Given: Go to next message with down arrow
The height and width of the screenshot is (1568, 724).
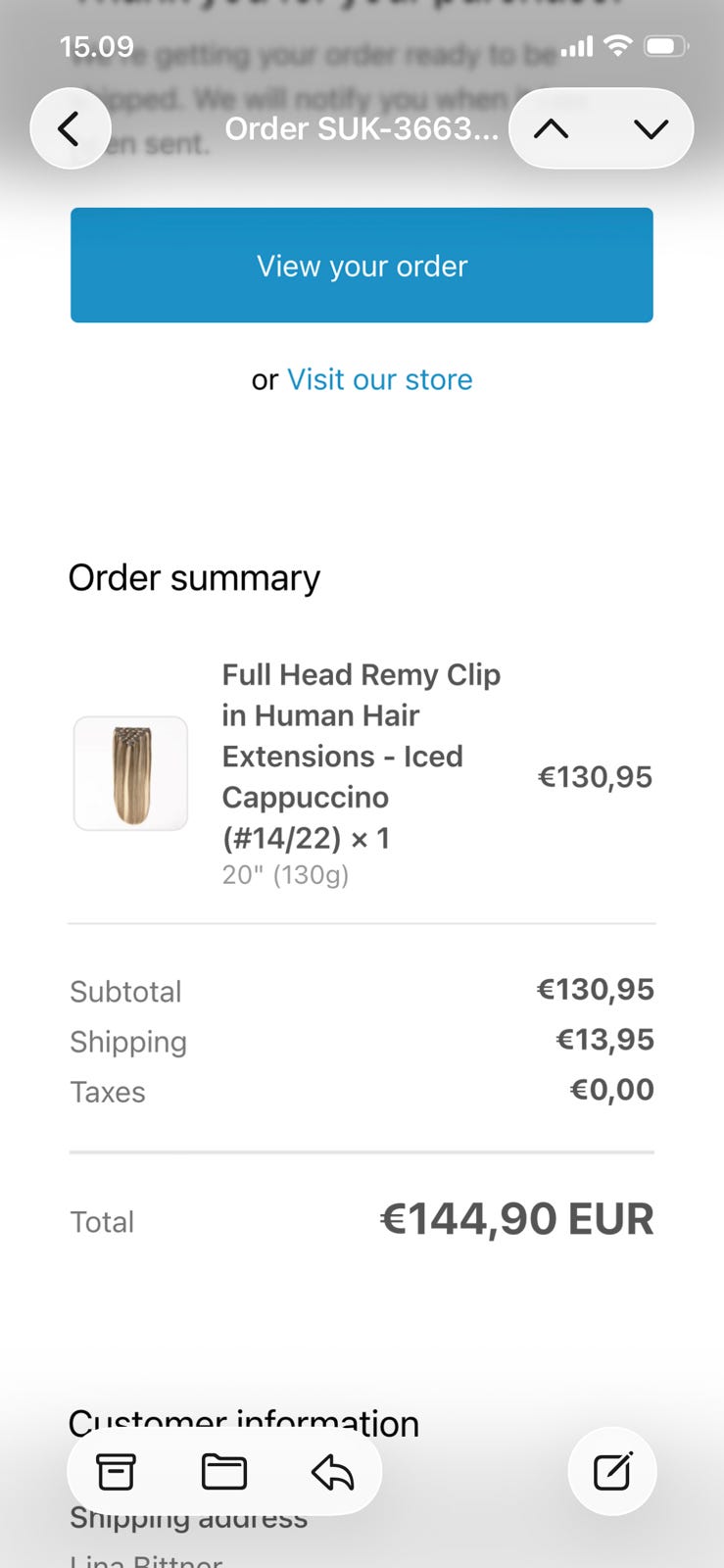Looking at the screenshot, I should pyautogui.click(x=651, y=128).
